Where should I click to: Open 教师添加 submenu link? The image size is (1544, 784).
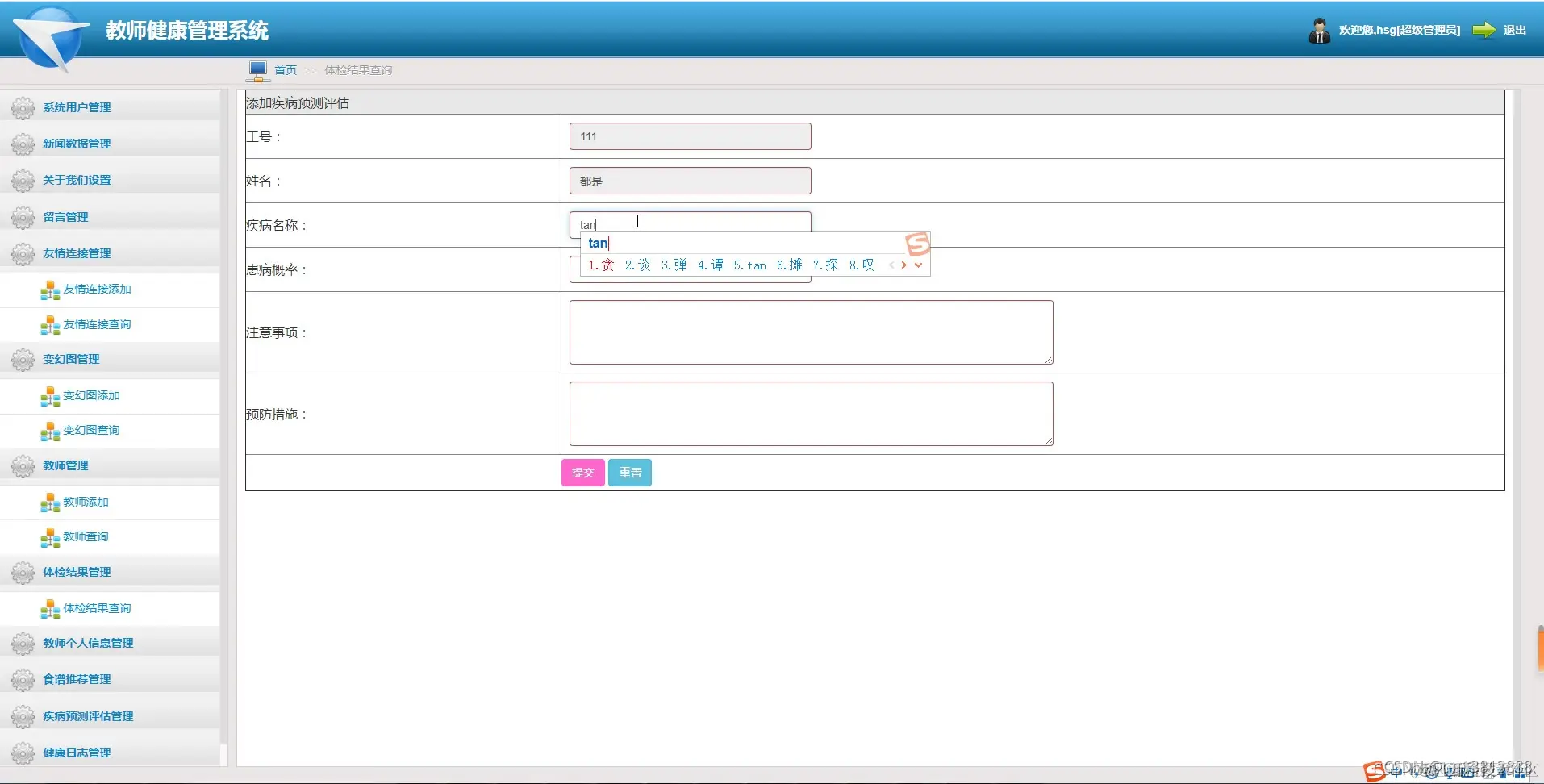86,502
